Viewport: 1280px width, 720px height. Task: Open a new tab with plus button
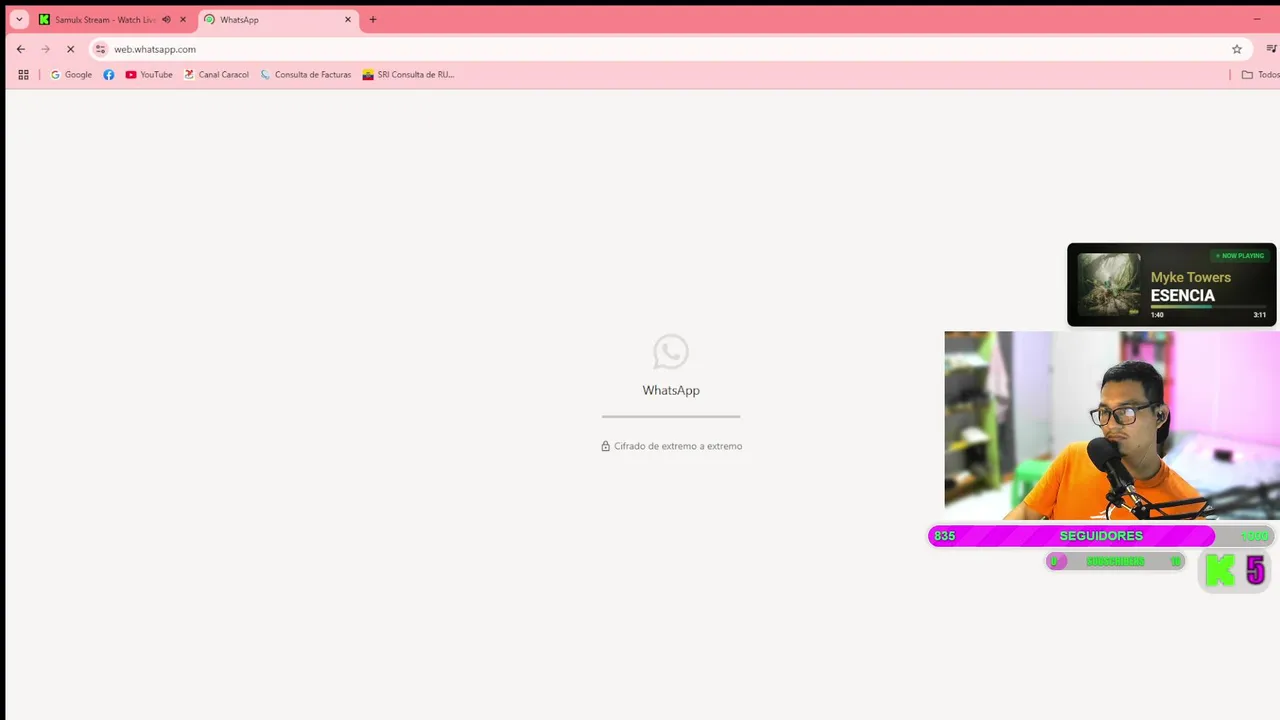pos(373,20)
